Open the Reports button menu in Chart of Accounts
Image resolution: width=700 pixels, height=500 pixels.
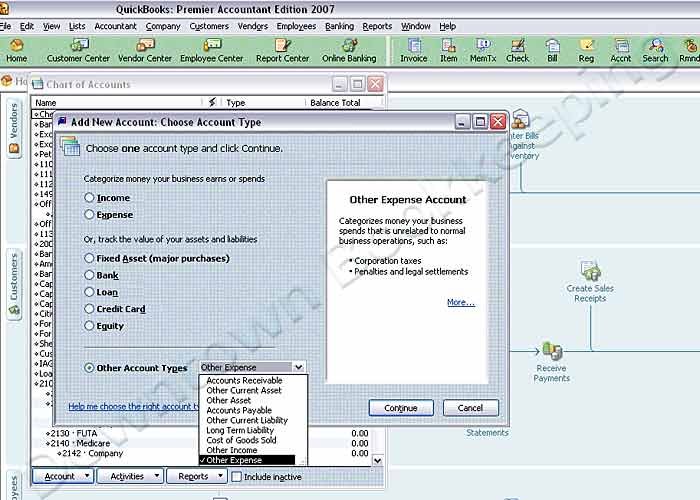coord(197,476)
